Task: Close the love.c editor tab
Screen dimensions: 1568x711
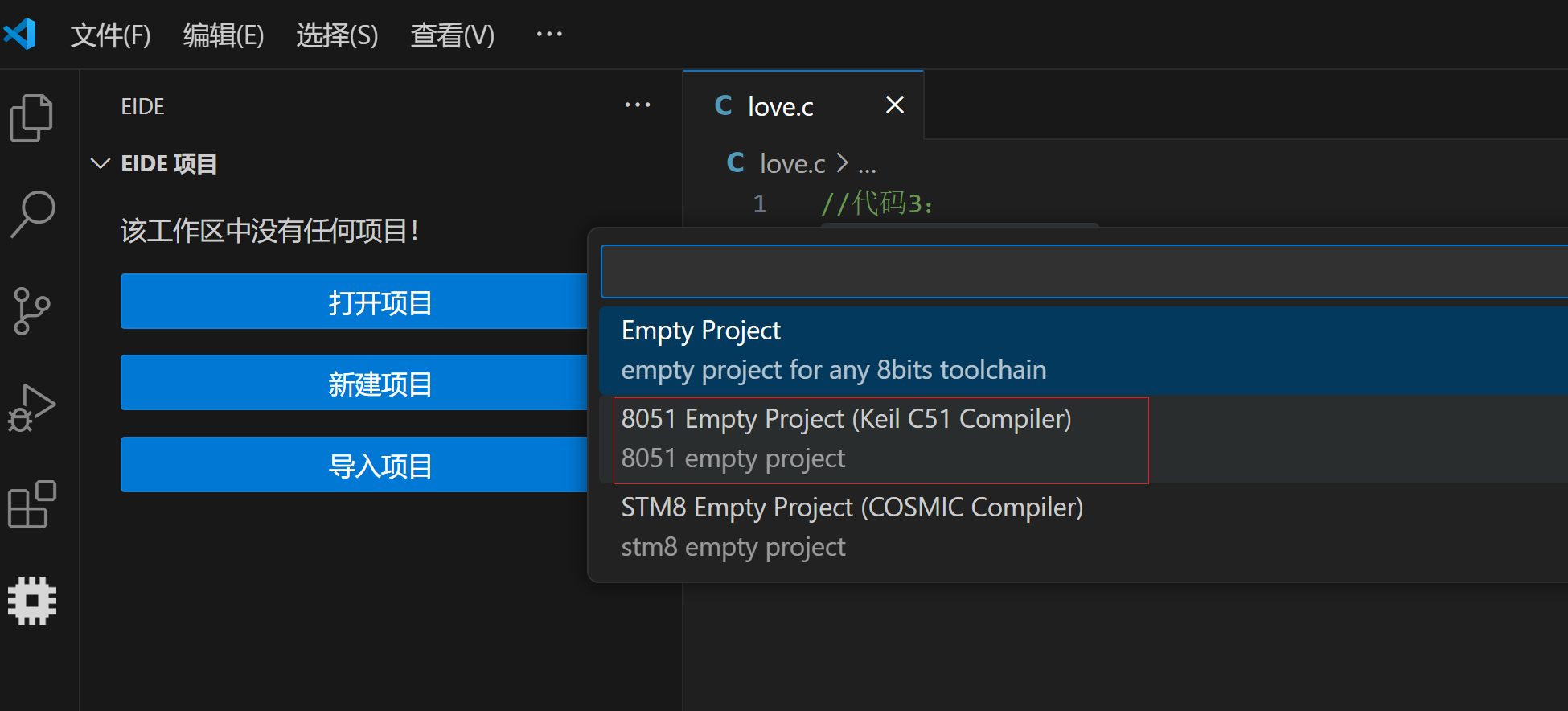Action: point(895,105)
